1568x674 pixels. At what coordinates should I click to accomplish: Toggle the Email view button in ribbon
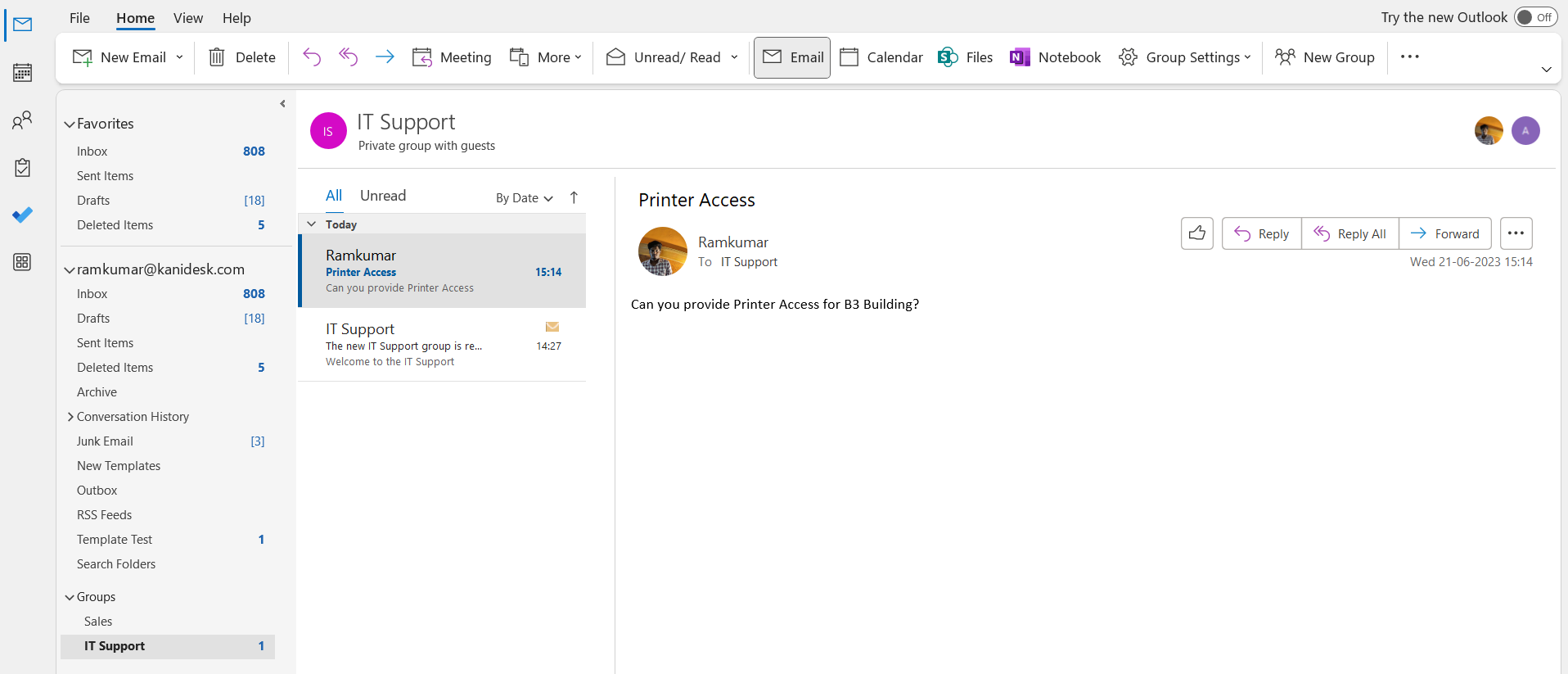pos(792,57)
